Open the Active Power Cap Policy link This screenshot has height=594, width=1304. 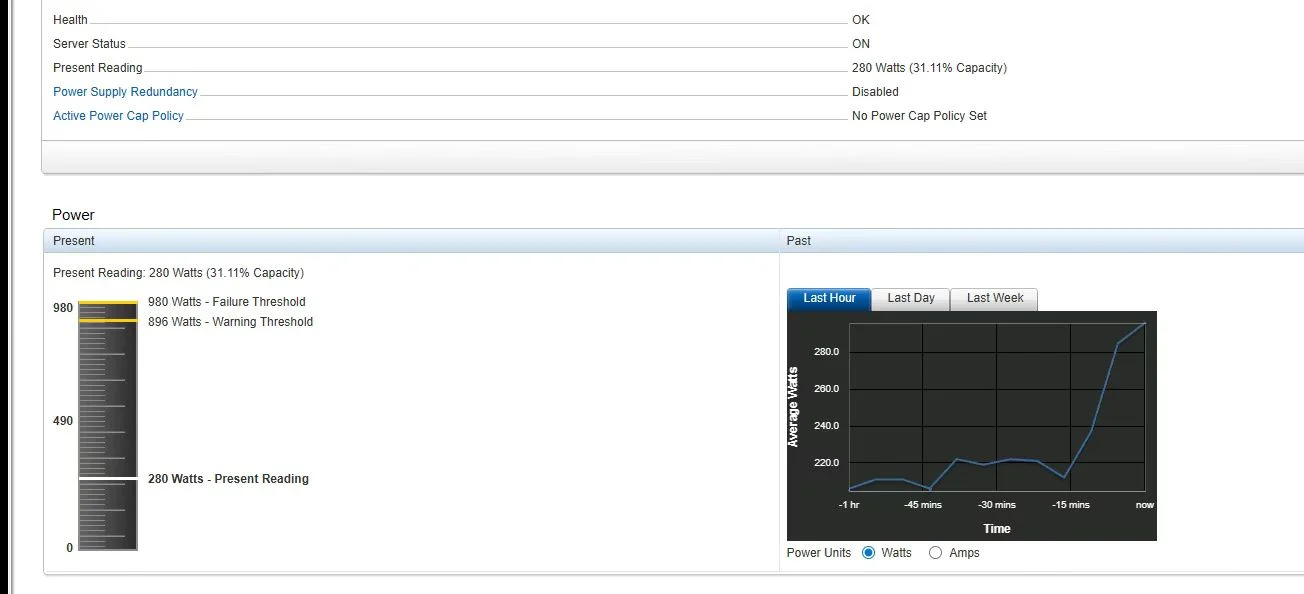tap(118, 116)
